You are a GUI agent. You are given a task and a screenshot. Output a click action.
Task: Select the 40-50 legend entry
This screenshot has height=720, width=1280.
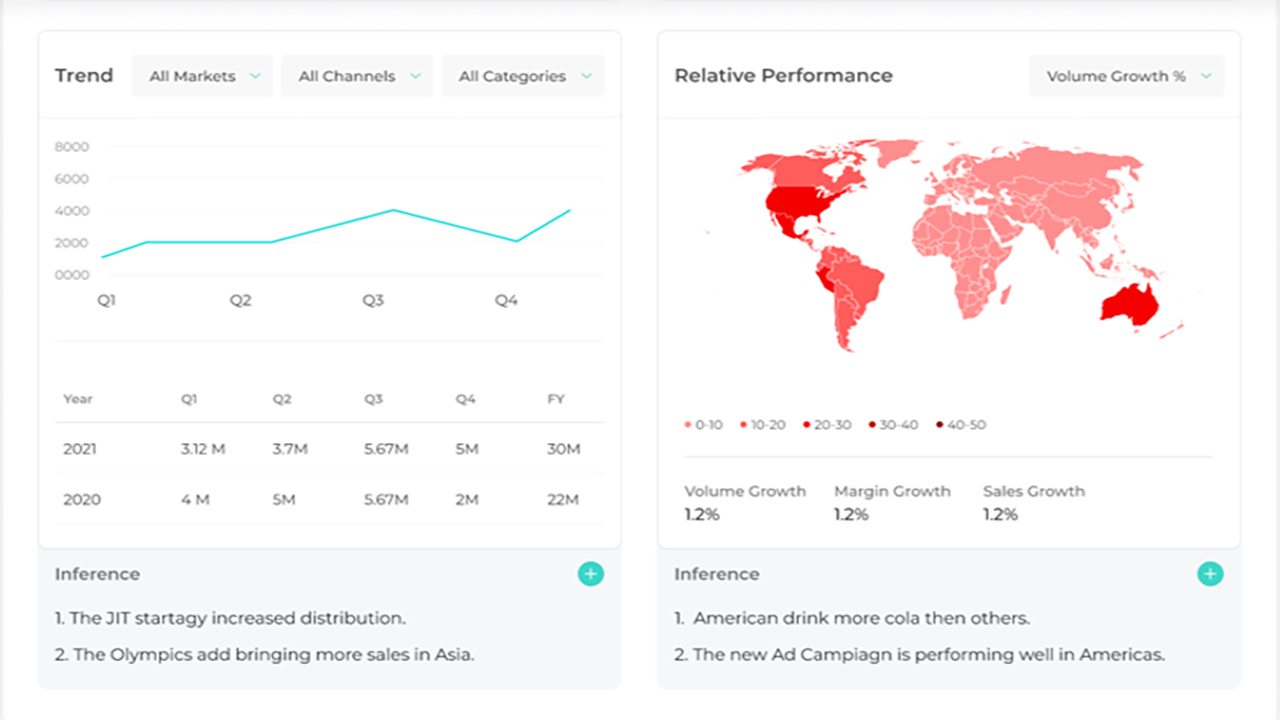coord(961,425)
